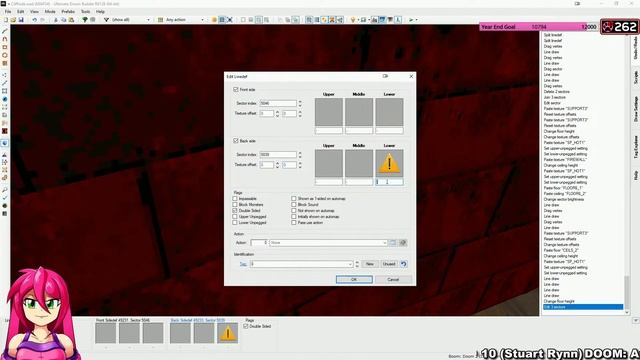Screen dimensions: 640x360
Task: Open the File menu
Action: 8,11
